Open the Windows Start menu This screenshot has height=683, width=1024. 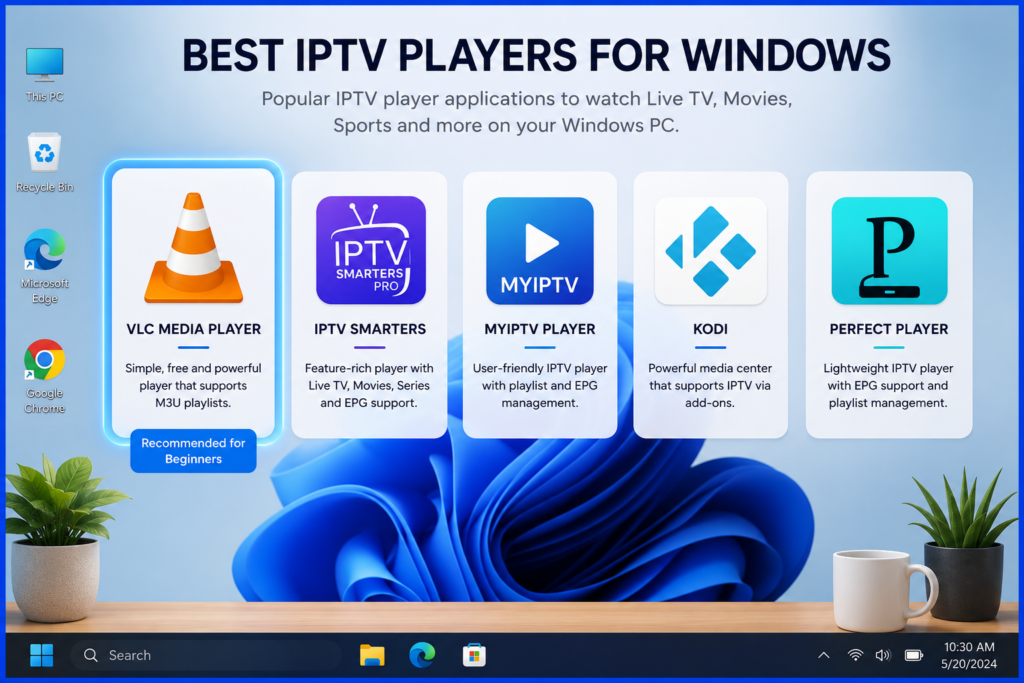click(42, 655)
